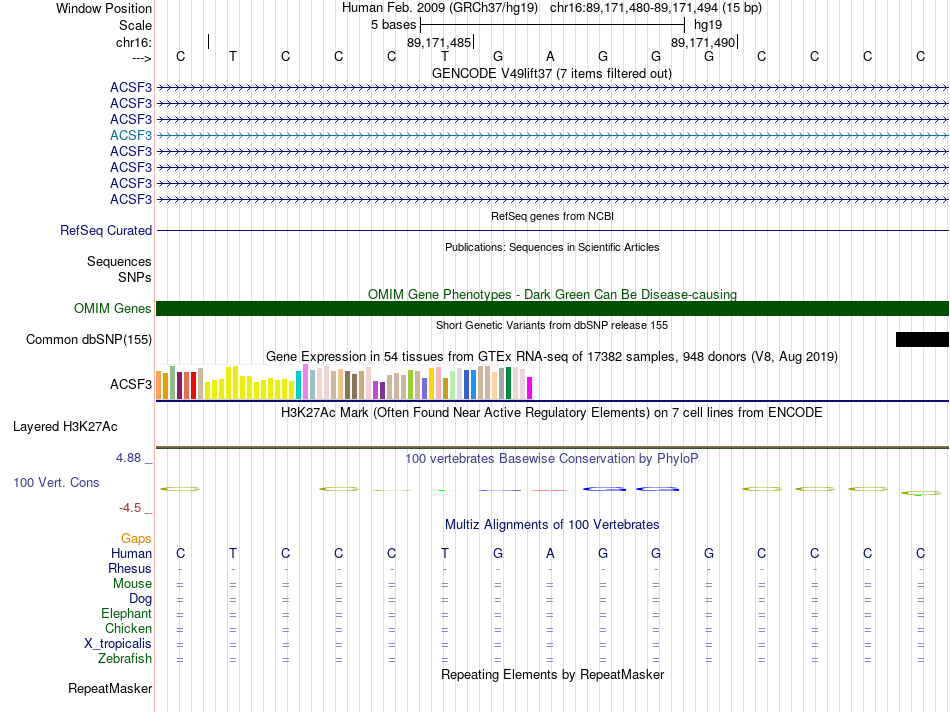Select the Mouse alignment row label
950x712 pixels.
(132, 583)
